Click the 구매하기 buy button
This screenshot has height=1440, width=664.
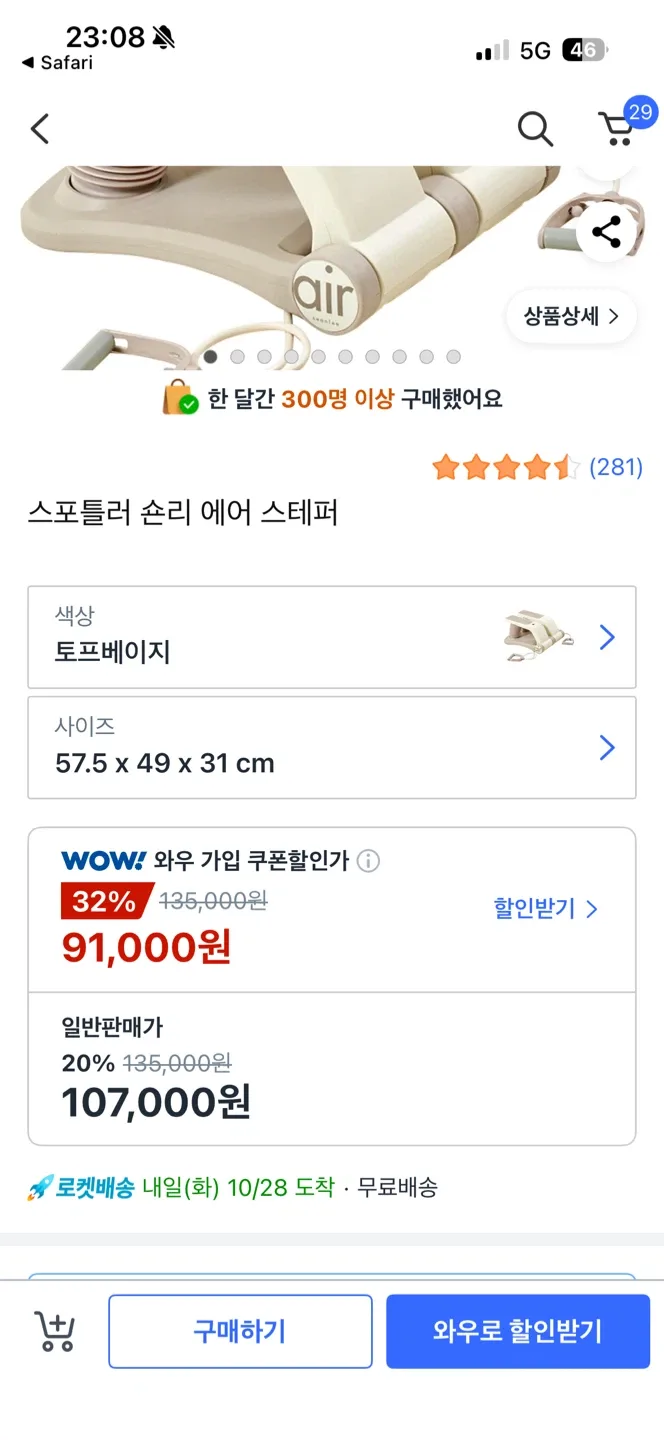click(x=240, y=1331)
